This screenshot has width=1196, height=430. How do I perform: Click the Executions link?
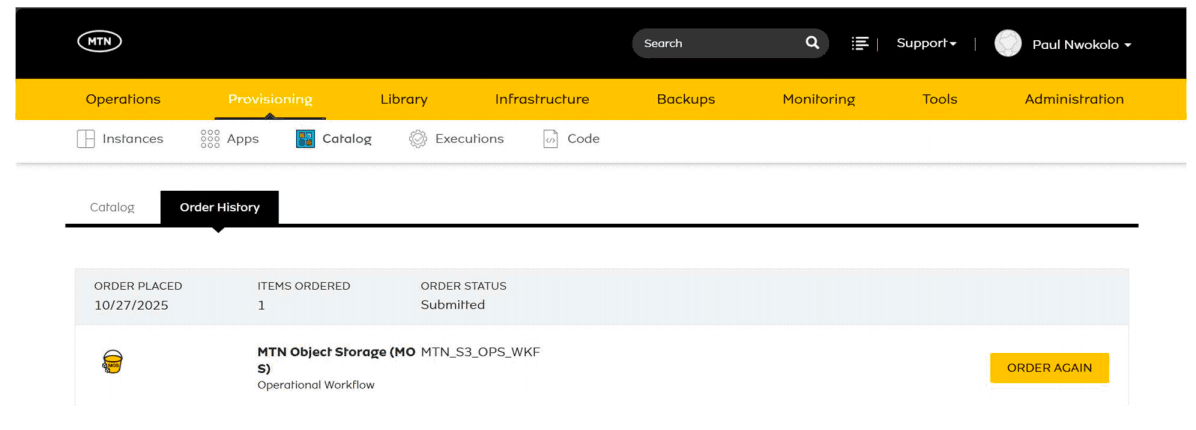[469, 139]
